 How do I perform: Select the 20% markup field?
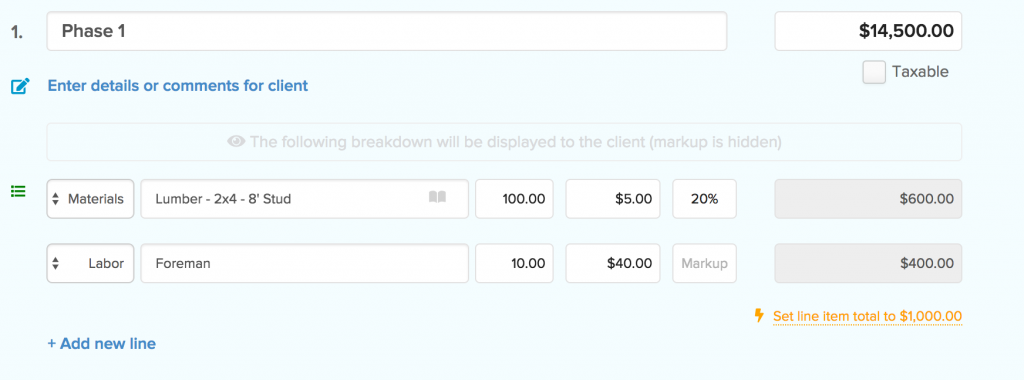705,198
